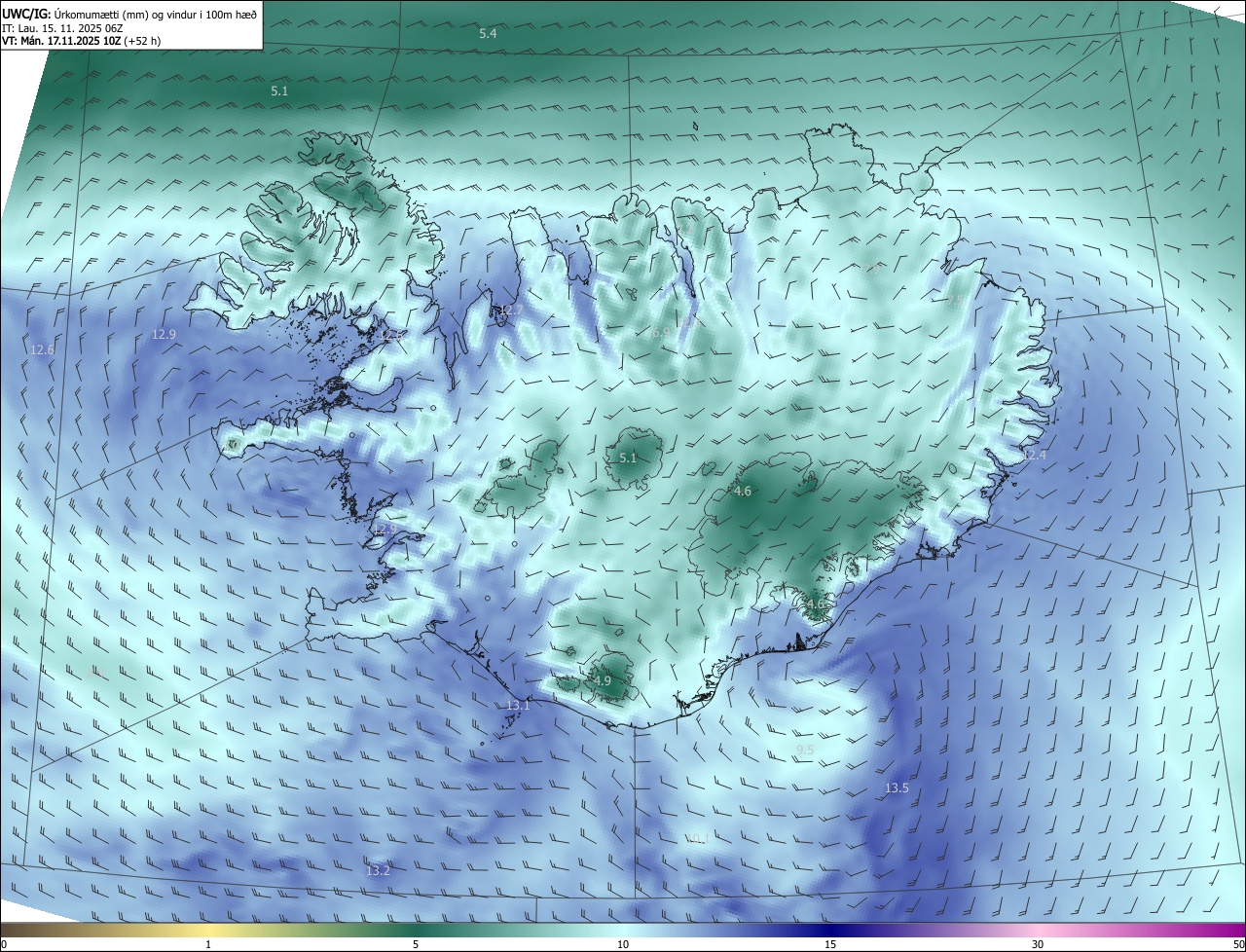Click the 5.1 value over the sea north of the Westfjords
Screen dimensions: 1246x952
point(279,91)
